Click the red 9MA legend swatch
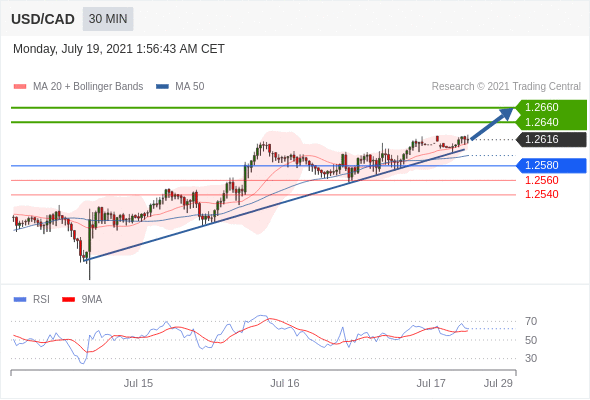The height and width of the screenshot is (400, 590). tap(68, 300)
